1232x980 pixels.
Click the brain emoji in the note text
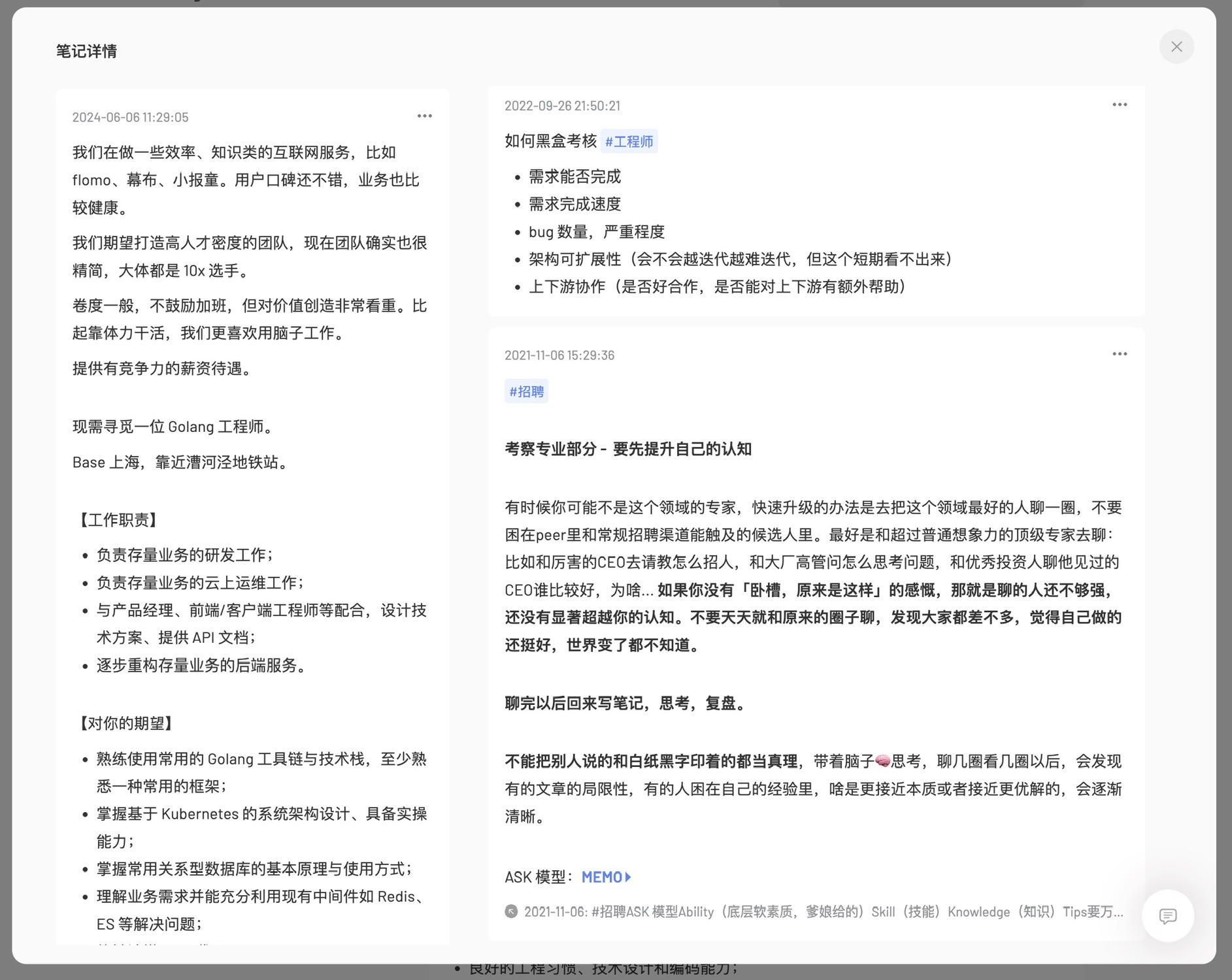882,761
